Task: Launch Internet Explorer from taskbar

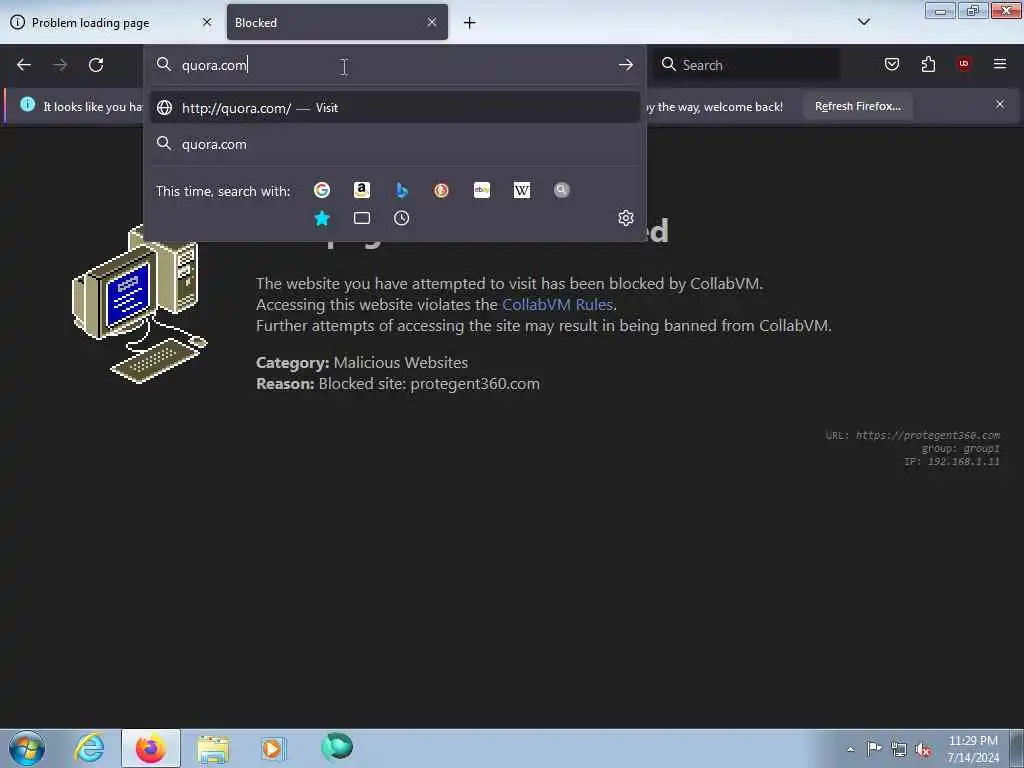Action: [x=89, y=748]
